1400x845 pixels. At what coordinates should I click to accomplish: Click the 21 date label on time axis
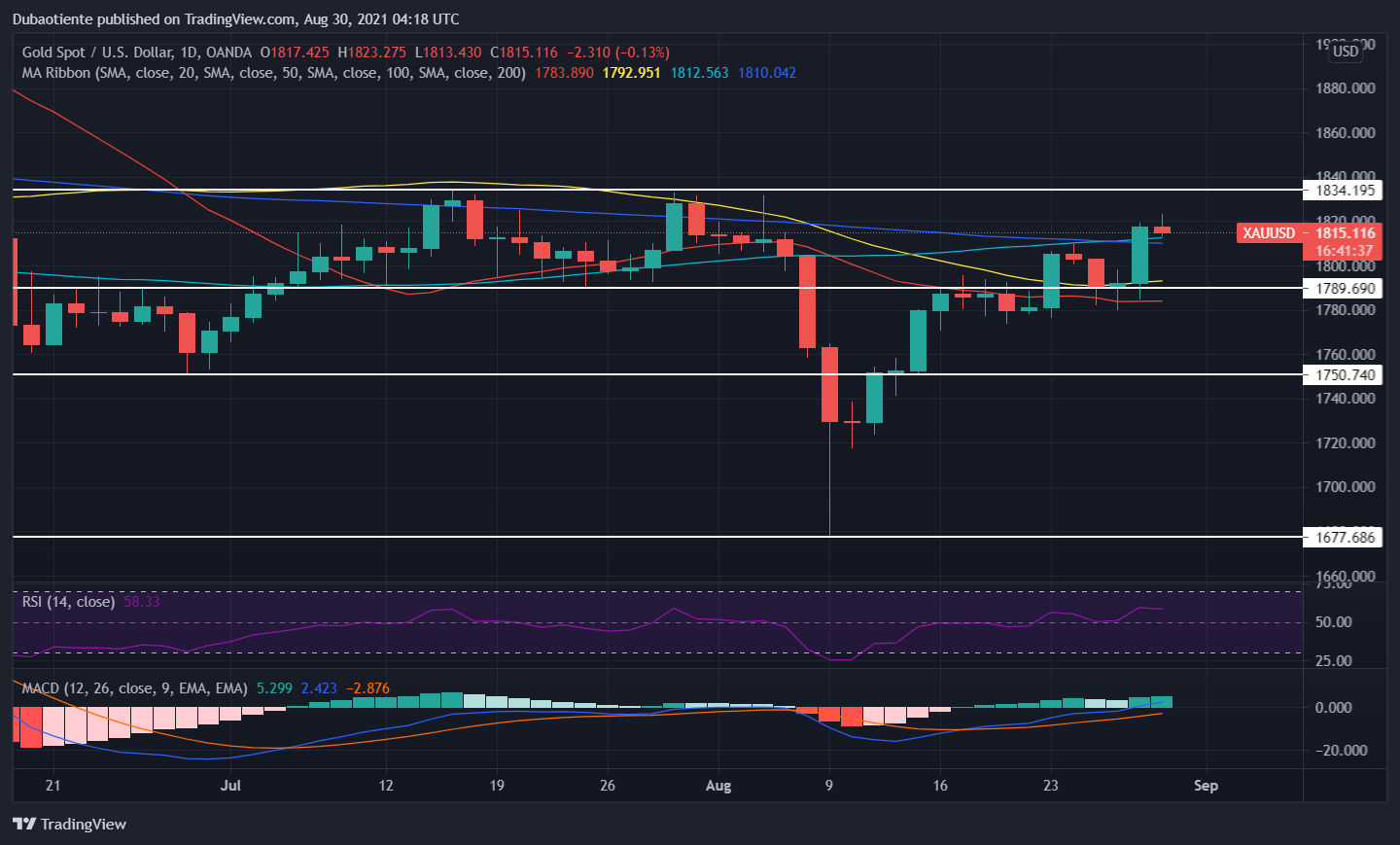pyautogui.click(x=52, y=786)
